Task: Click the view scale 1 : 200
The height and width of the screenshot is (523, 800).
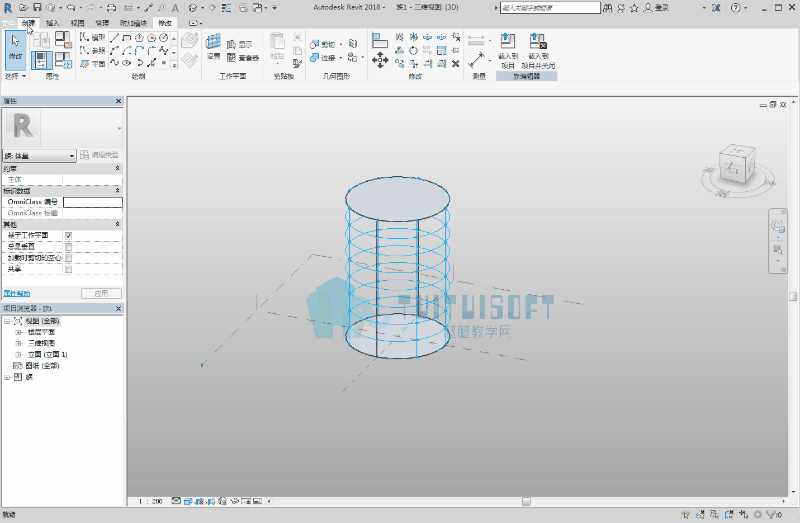Action: point(151,502)
